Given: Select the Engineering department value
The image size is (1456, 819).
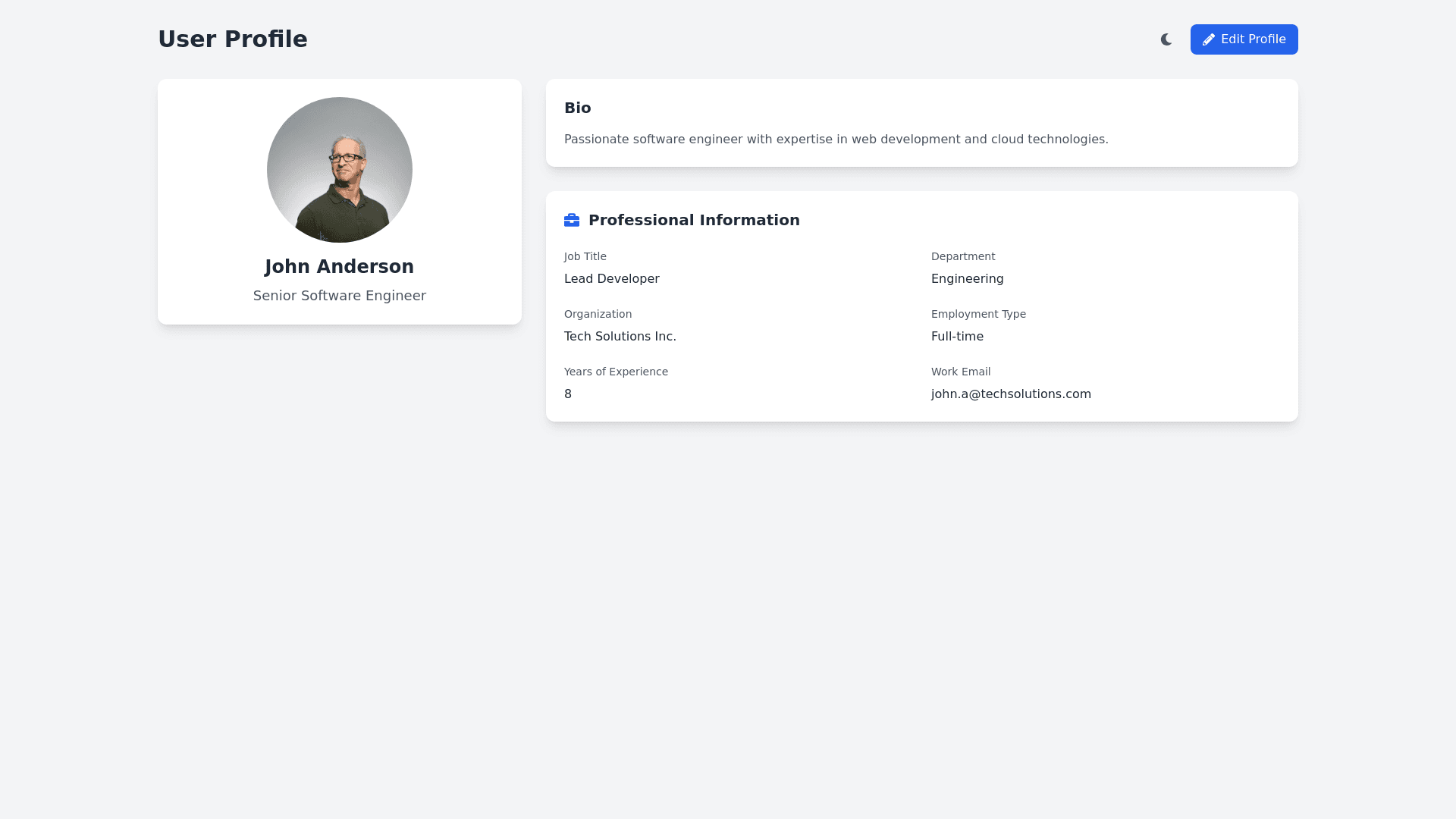Looking at the screenshot, I should (967, 278).
